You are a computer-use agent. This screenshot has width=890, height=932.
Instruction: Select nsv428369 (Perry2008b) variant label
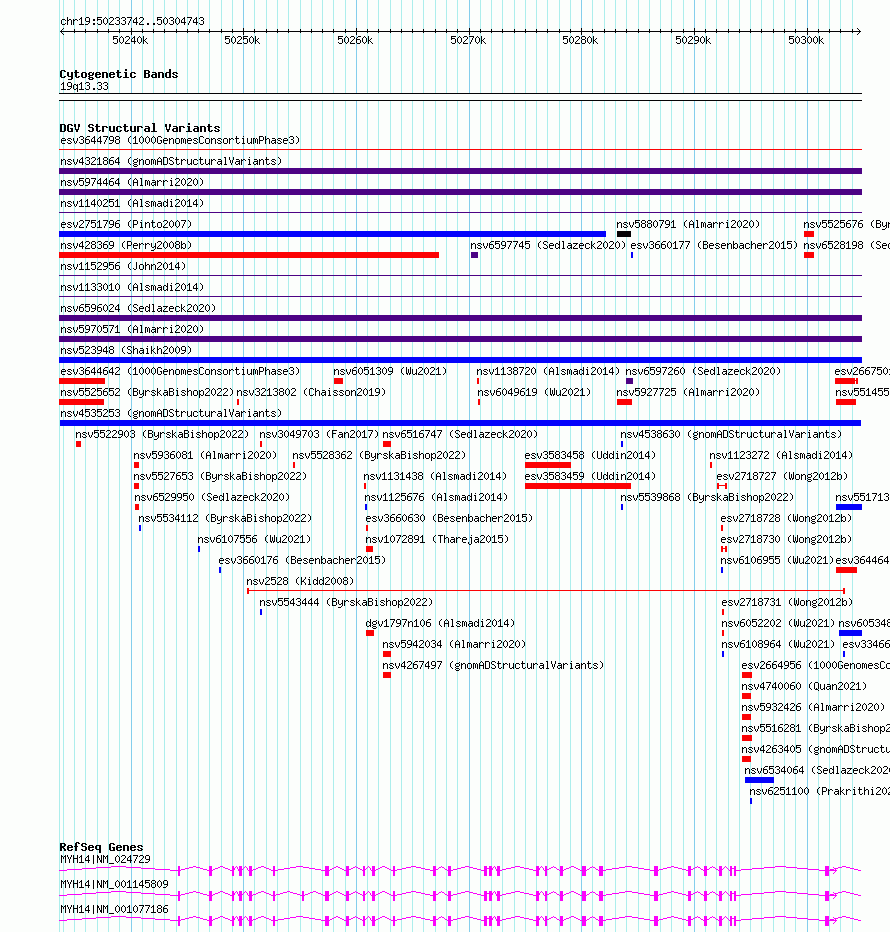(x=126, y=245)
